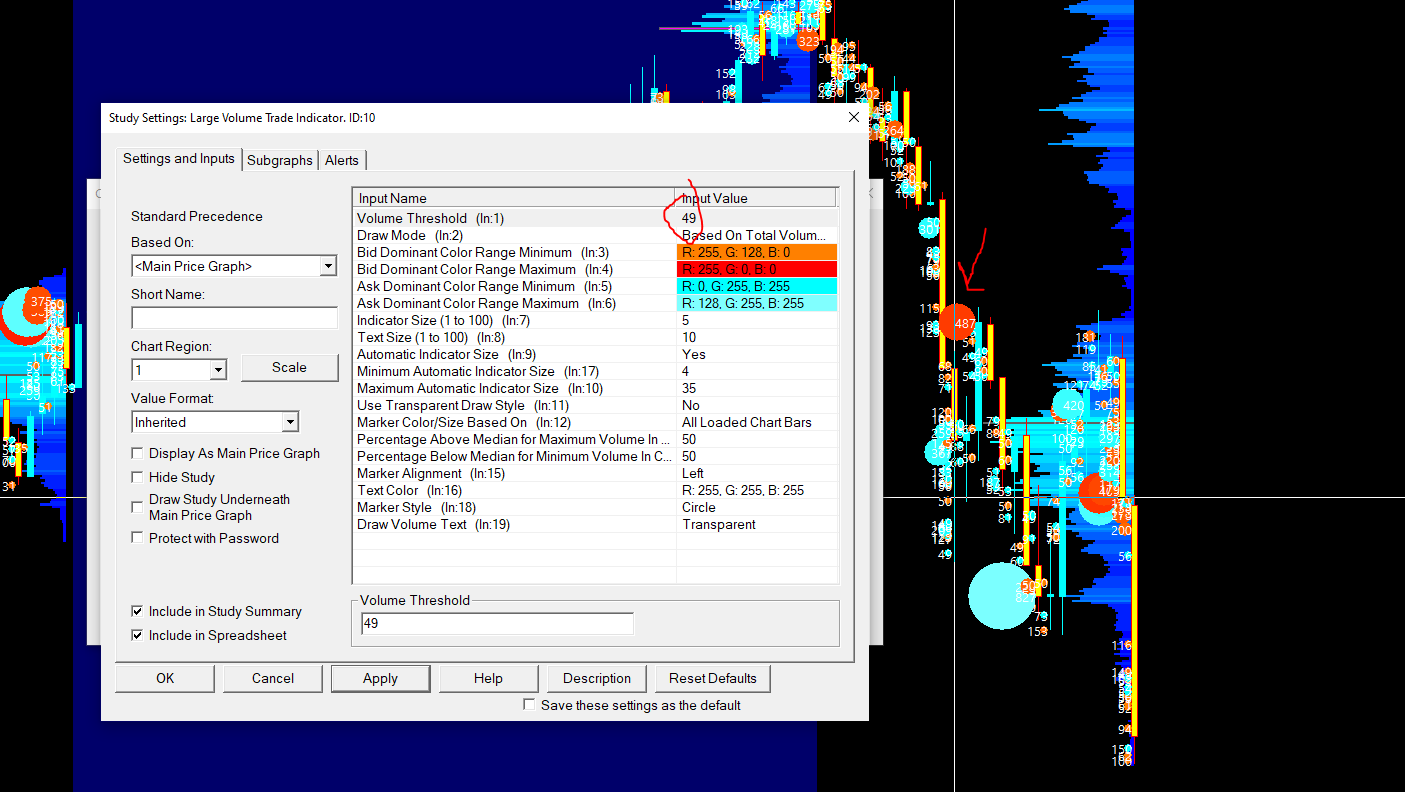Open the Chart Region dropdown

pyautogui.click(x=218, y=370)
